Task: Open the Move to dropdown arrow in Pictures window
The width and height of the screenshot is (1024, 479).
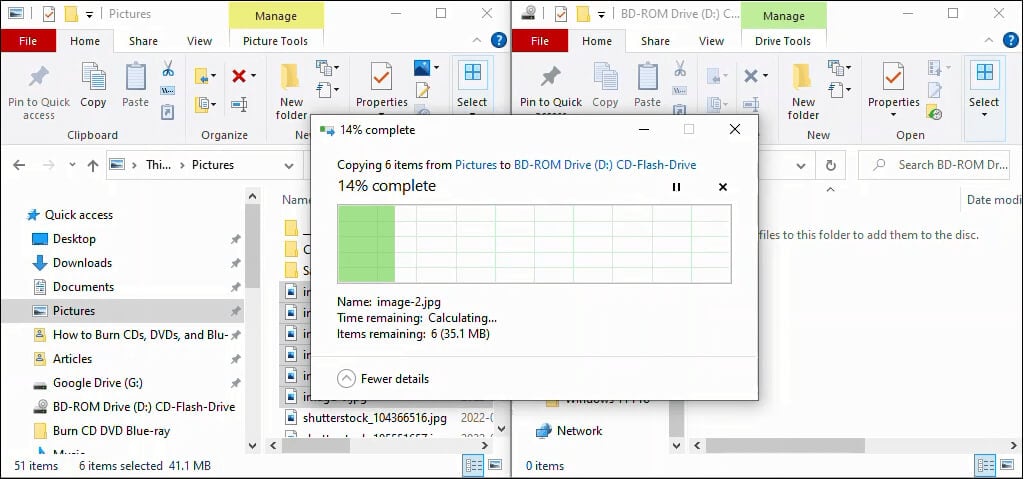Action: (214, 76)
